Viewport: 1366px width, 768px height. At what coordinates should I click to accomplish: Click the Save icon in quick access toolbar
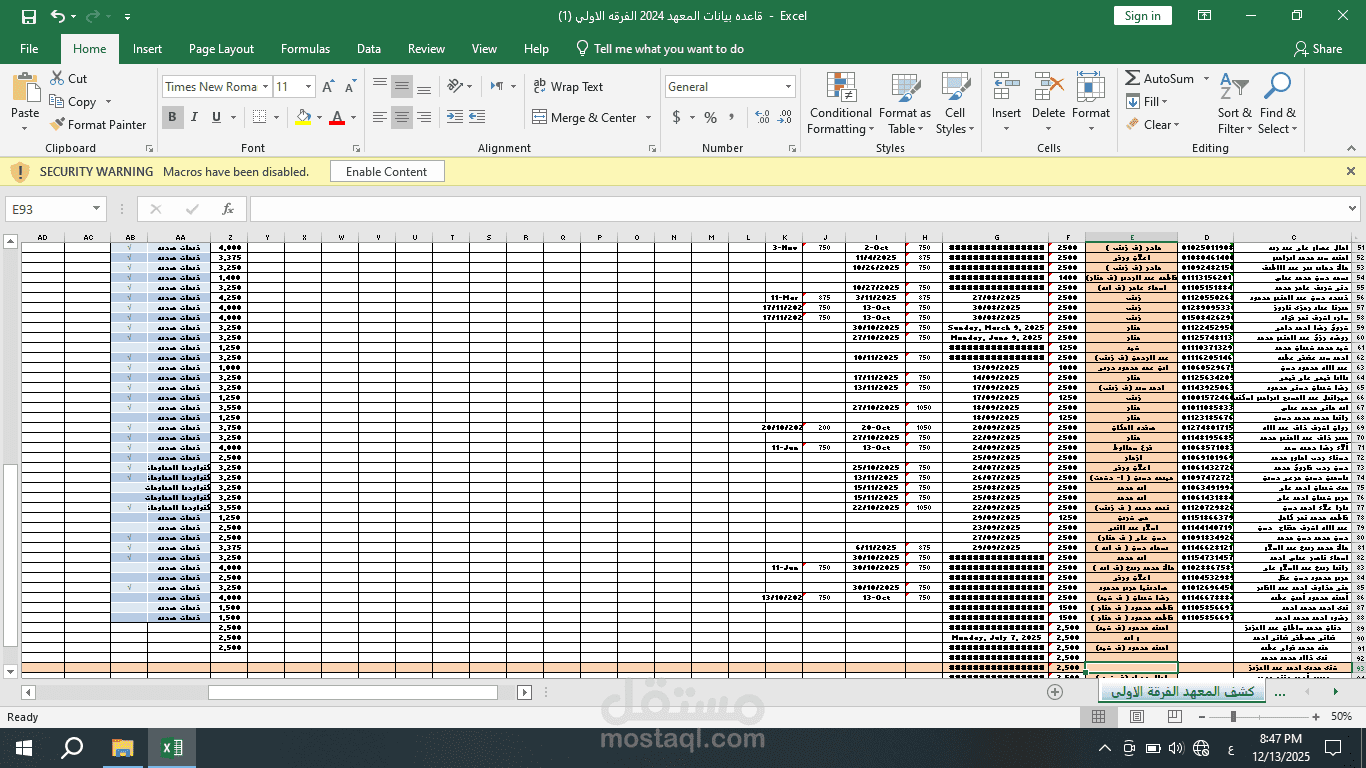tap(28, 16)
